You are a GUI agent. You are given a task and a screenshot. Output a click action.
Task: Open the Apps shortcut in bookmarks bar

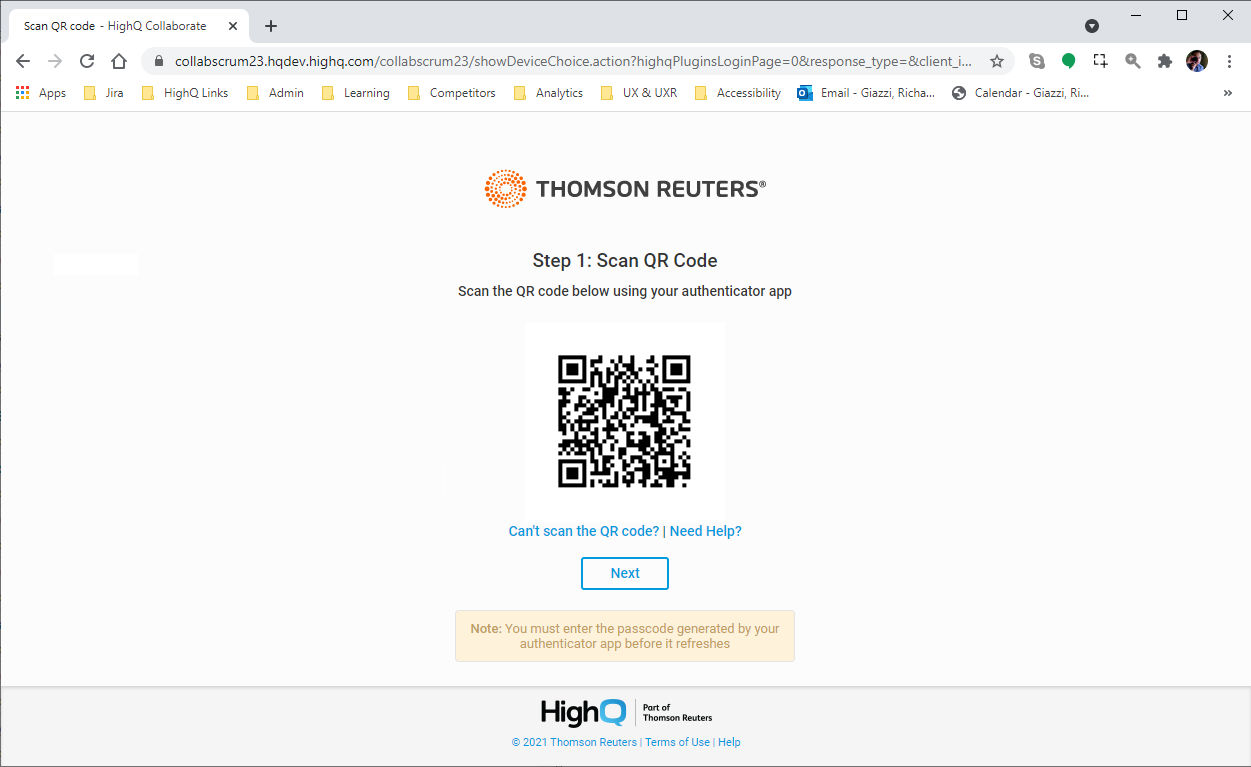[41, 93]
